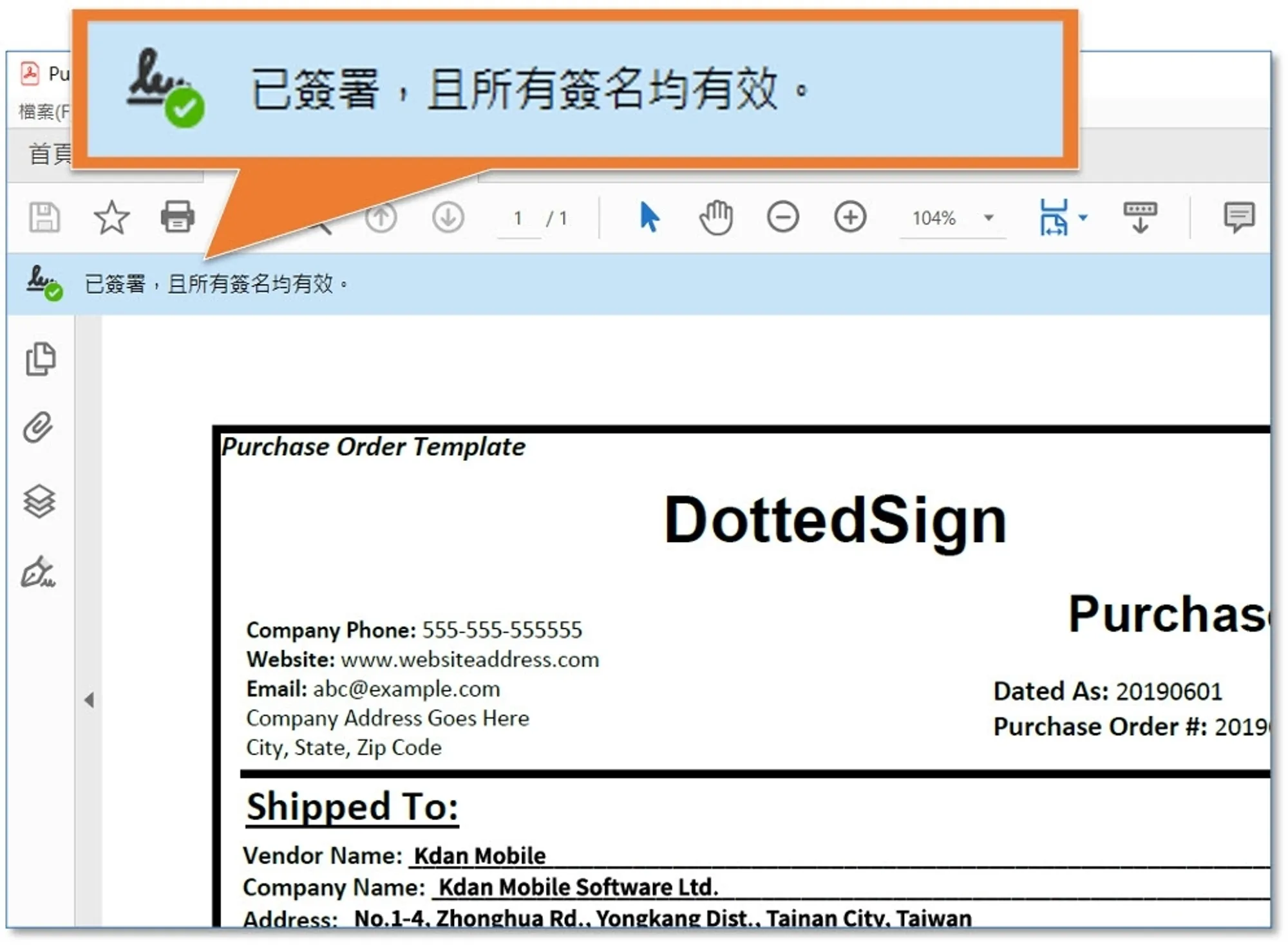Click Kdan Mobile vendor name value
This screenshot has height=945, width=1288.
click(x=480, y=856)
